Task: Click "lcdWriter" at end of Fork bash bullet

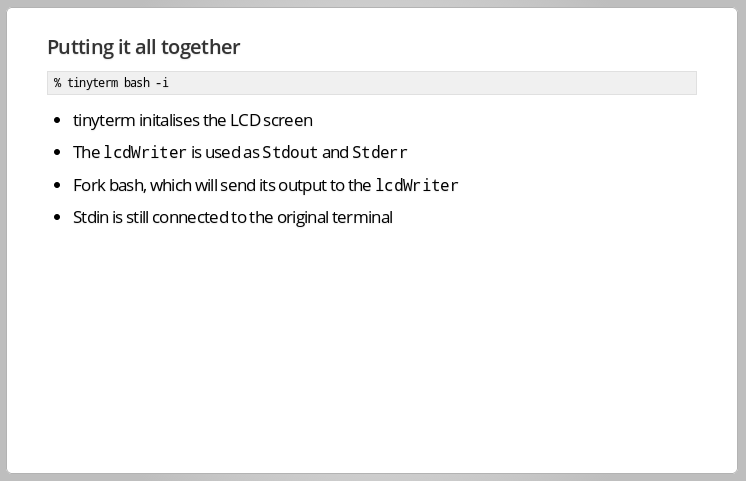Action: click(417, 185)
